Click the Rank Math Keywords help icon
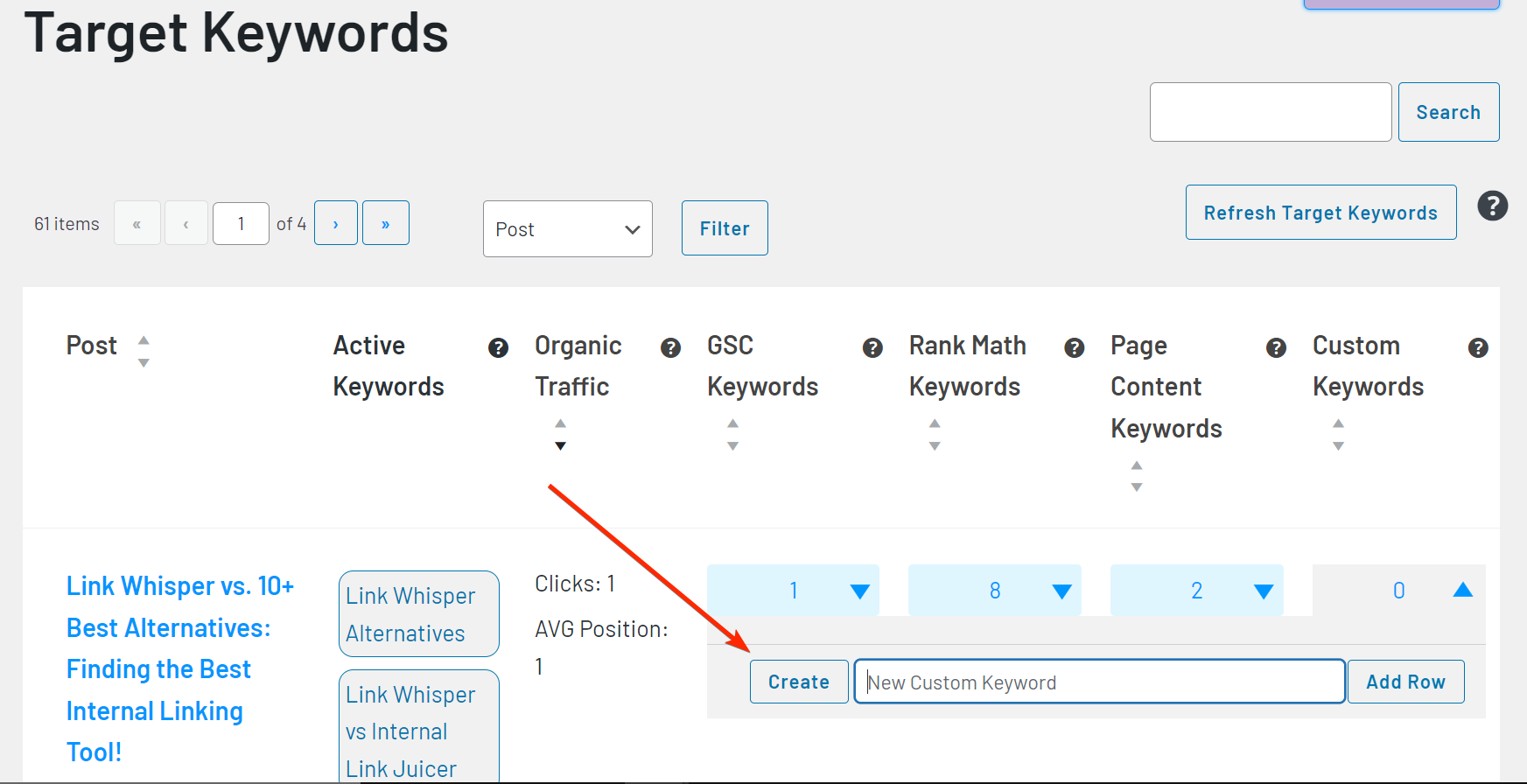The width and height of the screenshot is (1527, 784). tap(1074, 347)
